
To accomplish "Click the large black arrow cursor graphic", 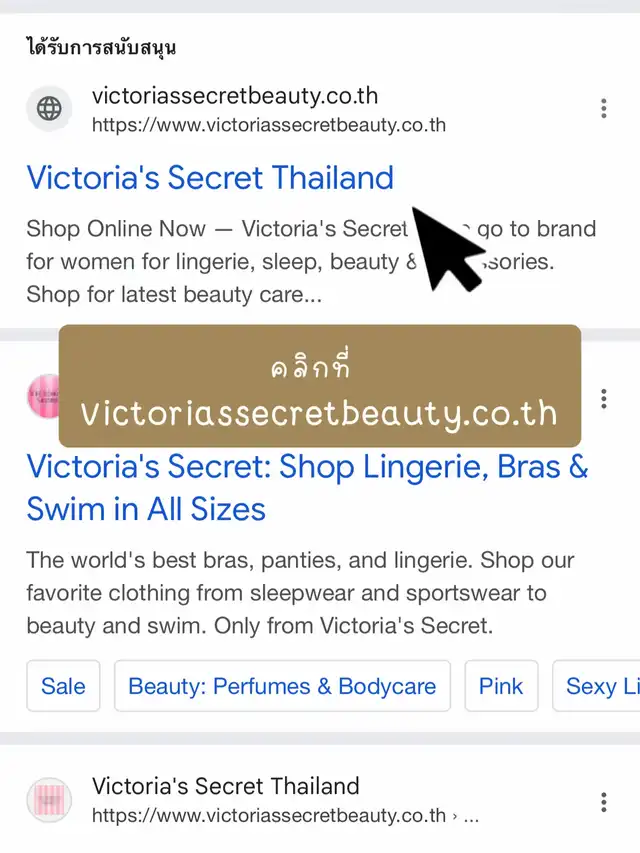I will 447,249.
